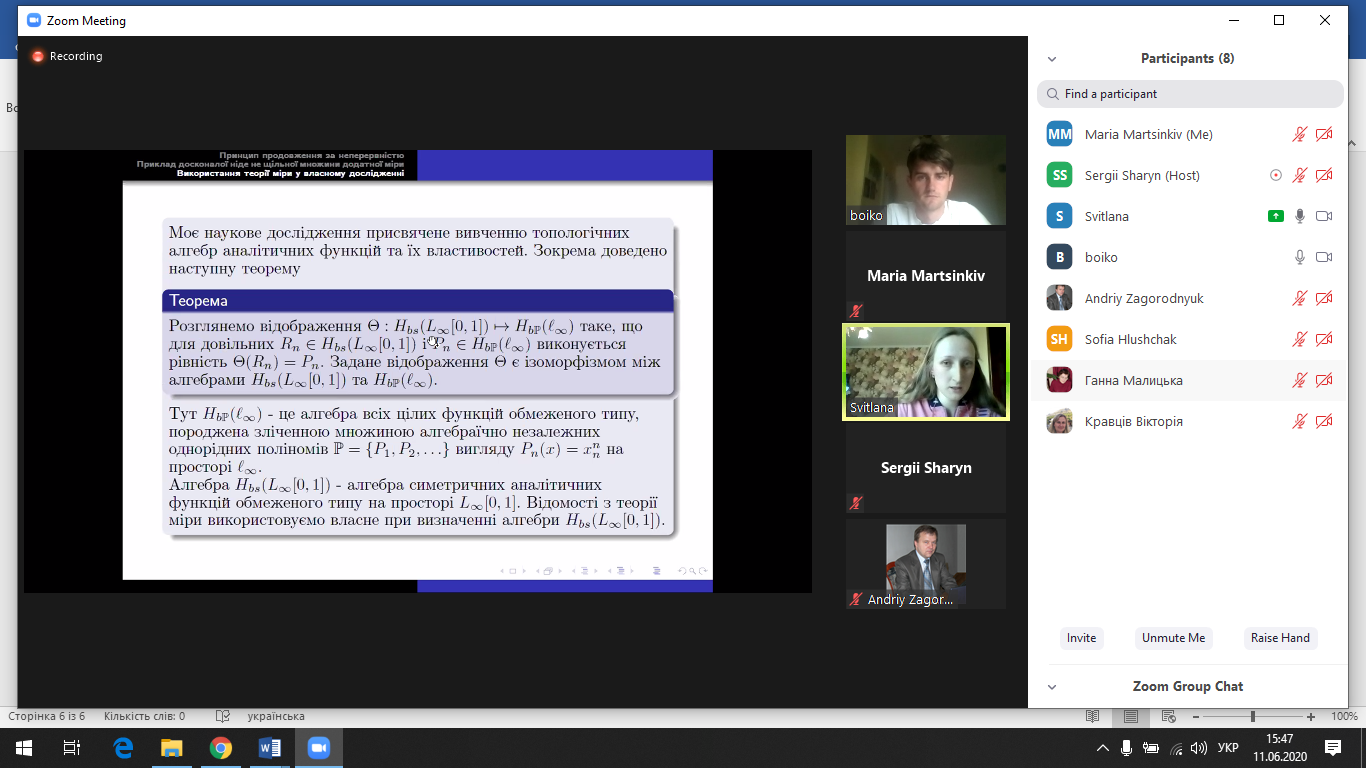Click the Word icon in the taskbar
This screenshot has height=768, width=1366.
click(x=270, y=747)
